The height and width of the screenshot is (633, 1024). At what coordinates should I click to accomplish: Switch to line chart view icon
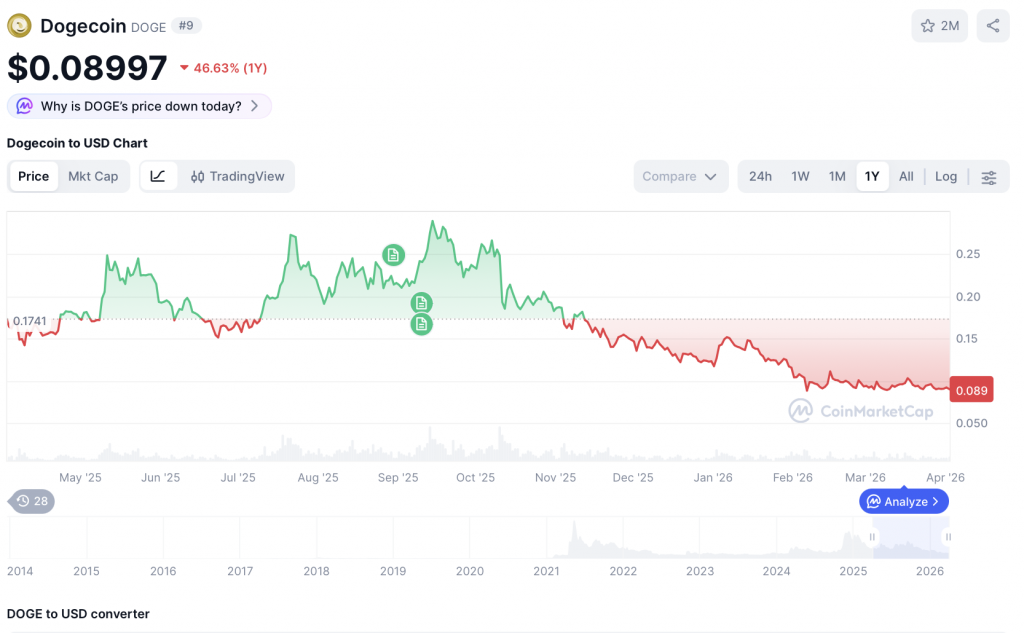tap(159, 176)
